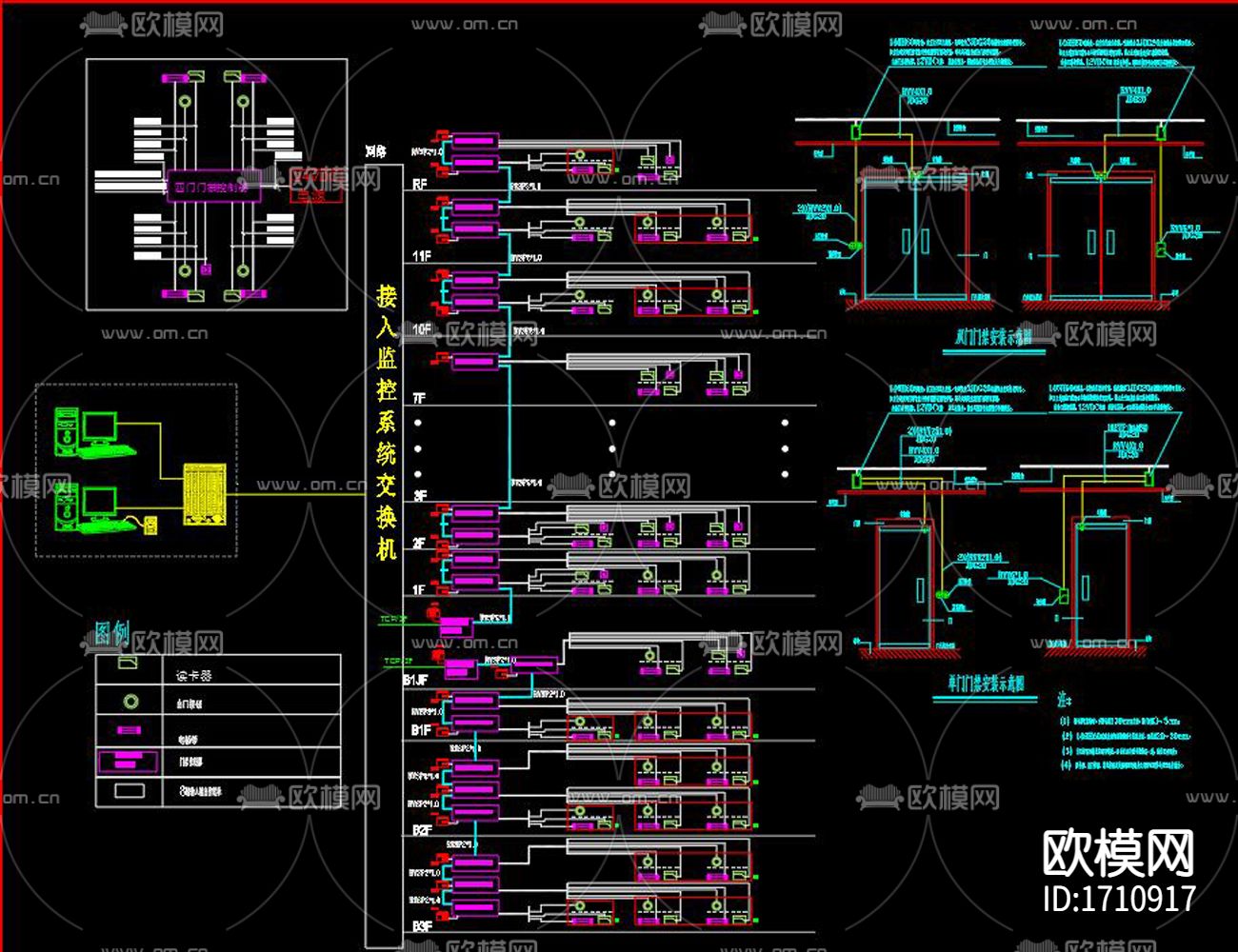Viewport: 1238px width, 952px height.
Task: Click the double-door installation diagram title
Action: 993,337
